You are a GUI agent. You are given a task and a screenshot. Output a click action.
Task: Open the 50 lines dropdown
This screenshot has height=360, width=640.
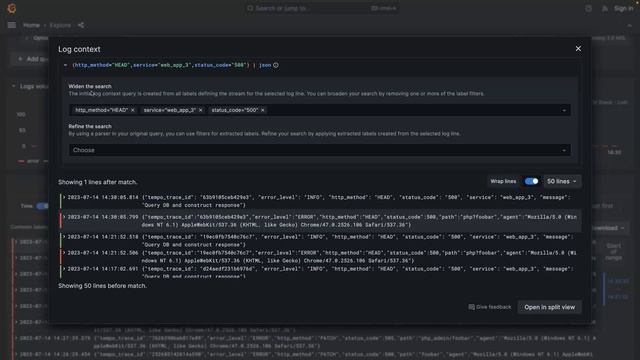click(562, 181)
